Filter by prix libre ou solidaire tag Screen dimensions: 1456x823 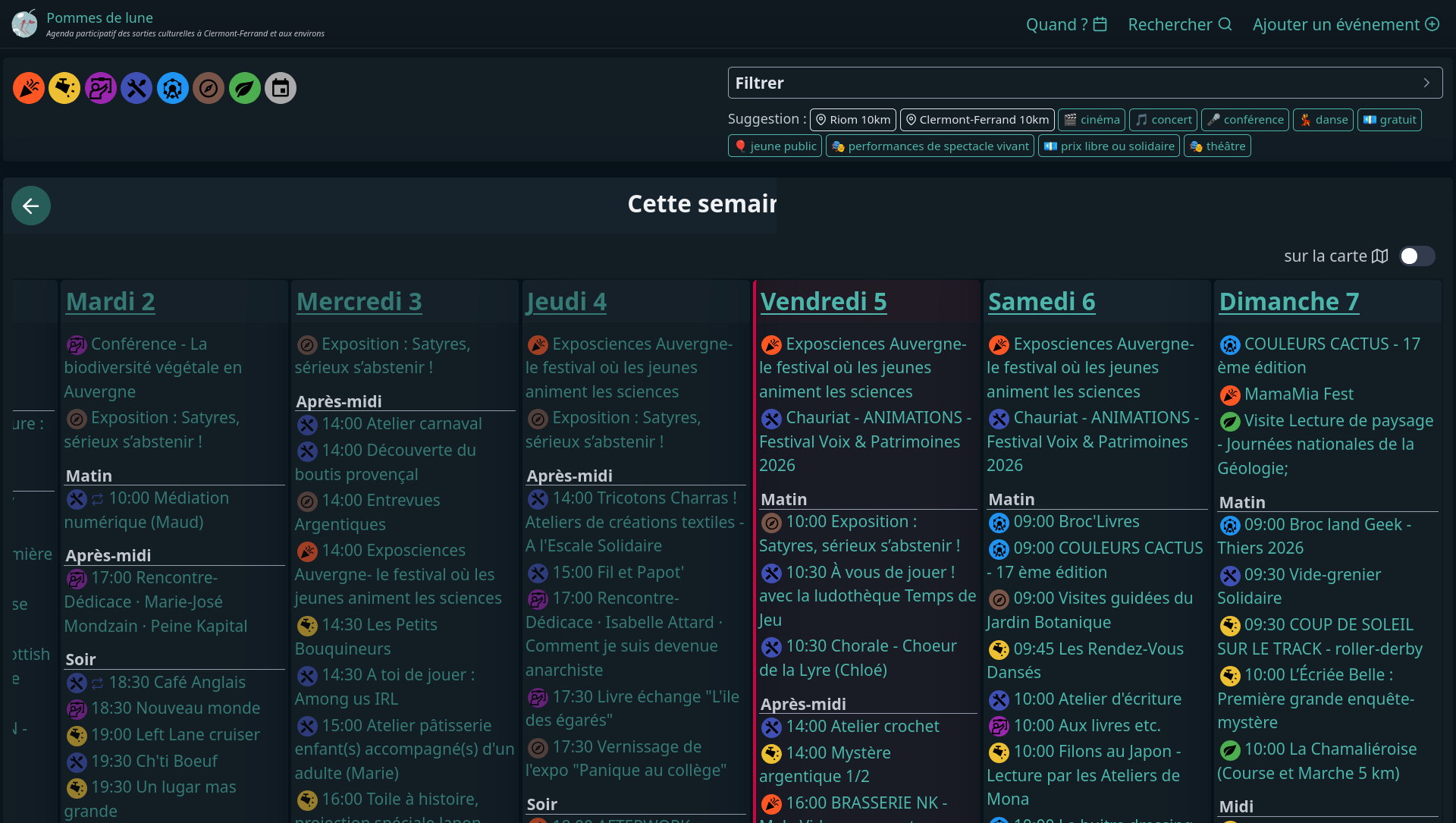pyautogui.click(x=1109, y=146)
